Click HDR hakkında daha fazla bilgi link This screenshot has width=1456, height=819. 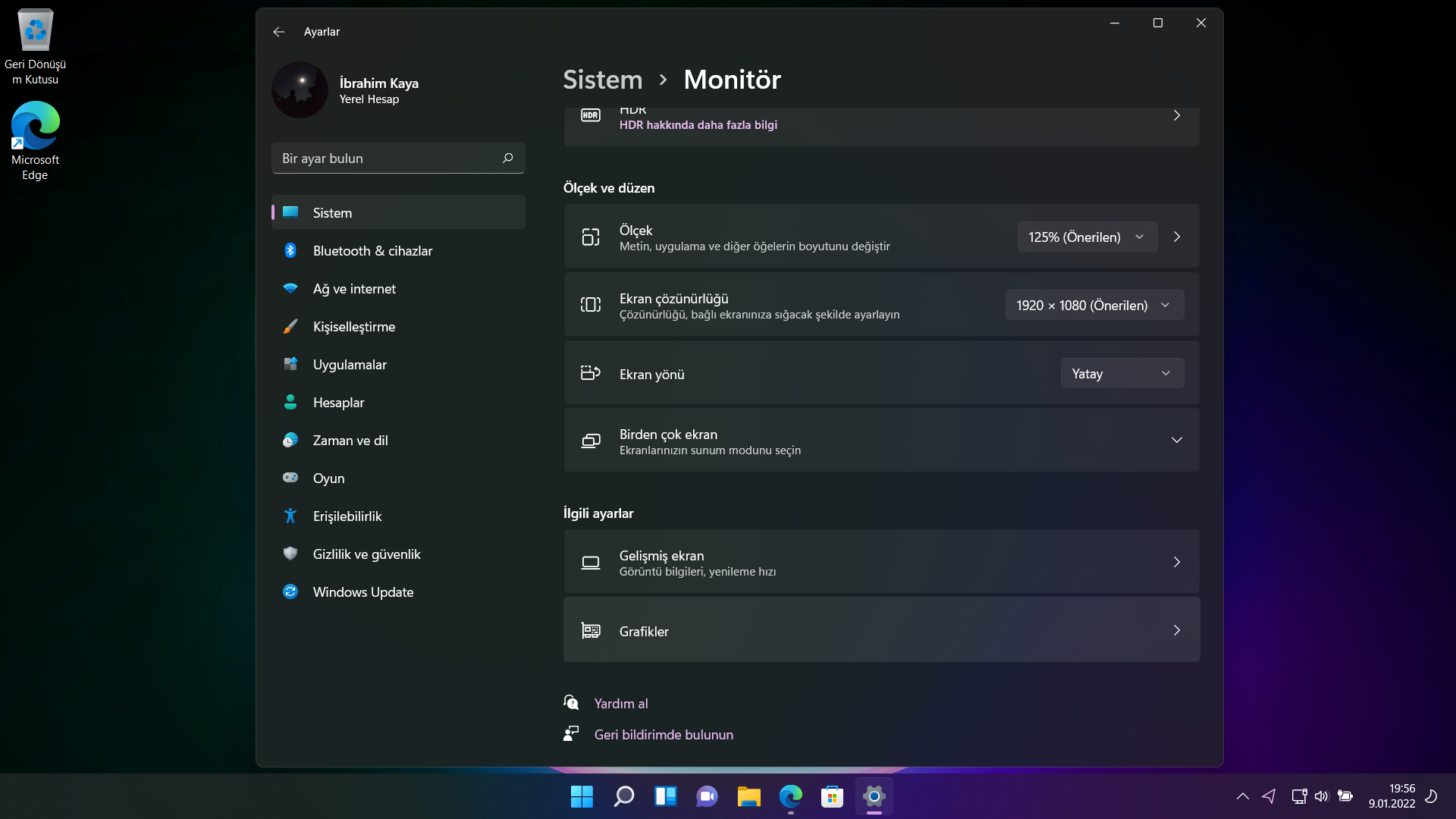tap(698, 125)
